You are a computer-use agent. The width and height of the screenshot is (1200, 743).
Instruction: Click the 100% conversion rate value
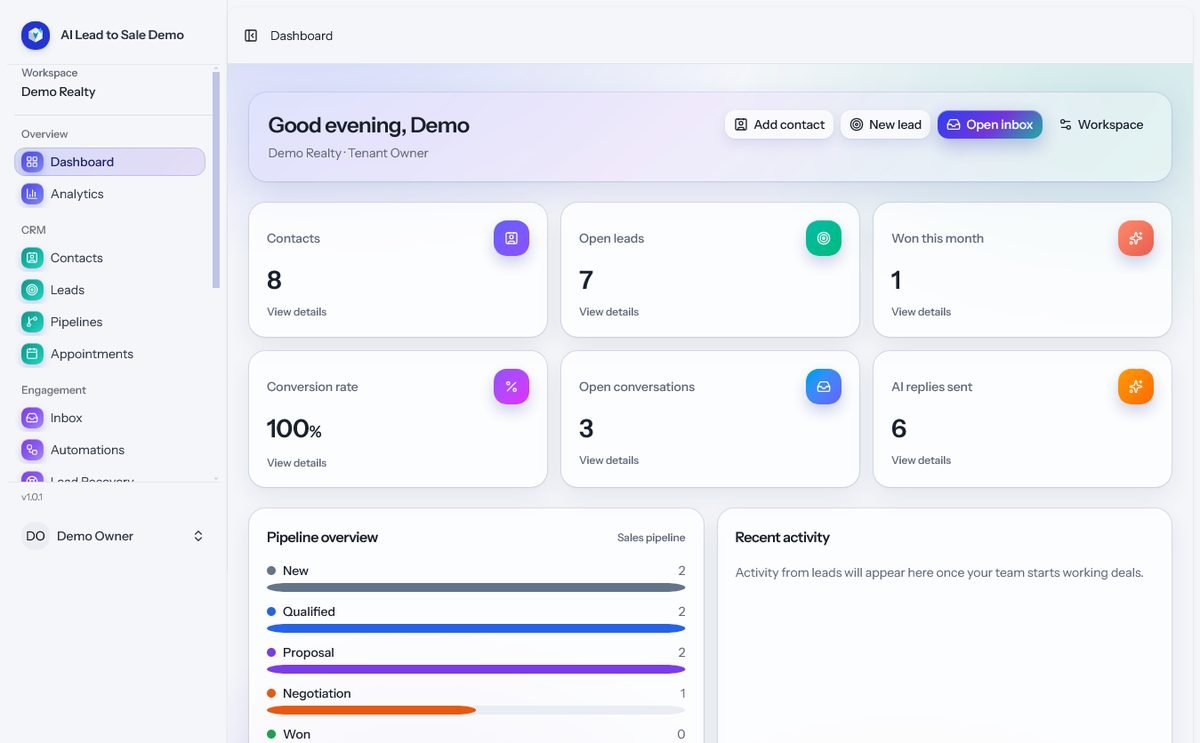(294, 429)
